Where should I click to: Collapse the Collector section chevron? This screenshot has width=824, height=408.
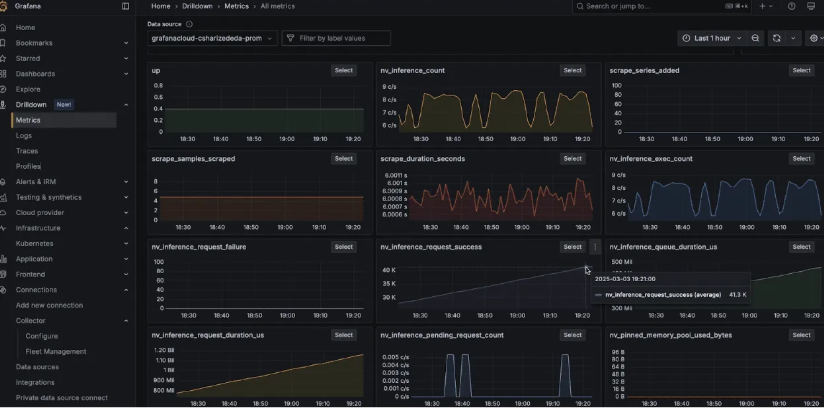click(x=126, y=321)
